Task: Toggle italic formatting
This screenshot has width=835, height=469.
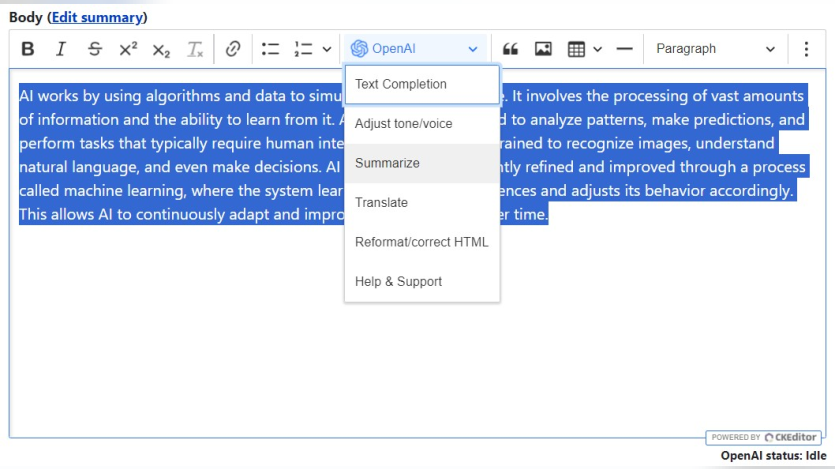Action: point(61,49)
